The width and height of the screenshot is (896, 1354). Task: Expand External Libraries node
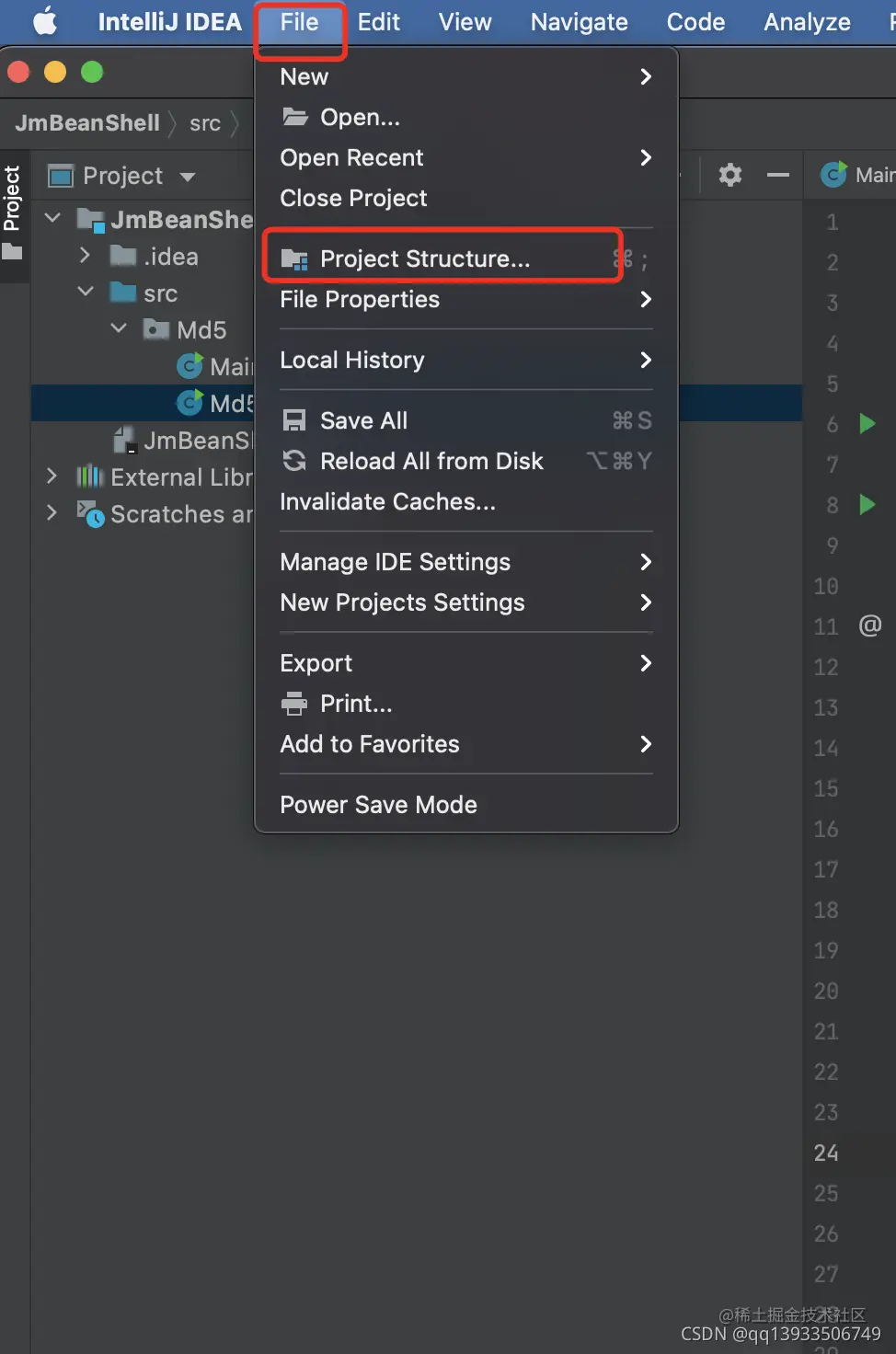tap(52, 476)
